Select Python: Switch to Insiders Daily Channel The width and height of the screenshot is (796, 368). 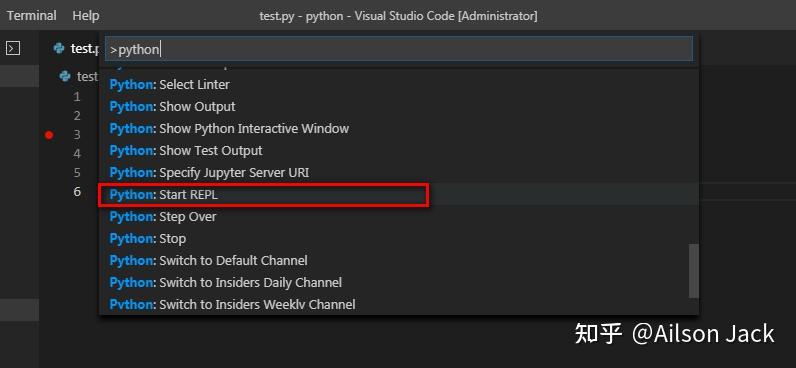tap(399, 282)
